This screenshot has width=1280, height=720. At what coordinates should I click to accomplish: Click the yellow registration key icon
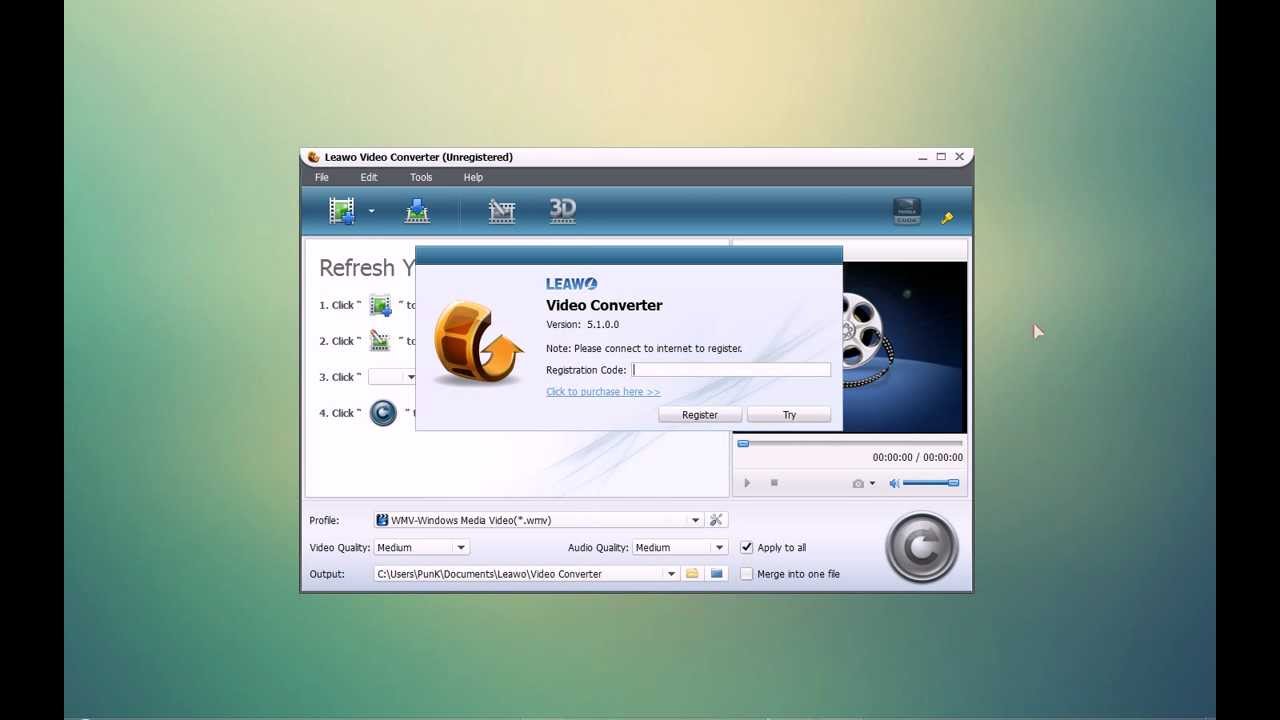click(x=947, y=217)
